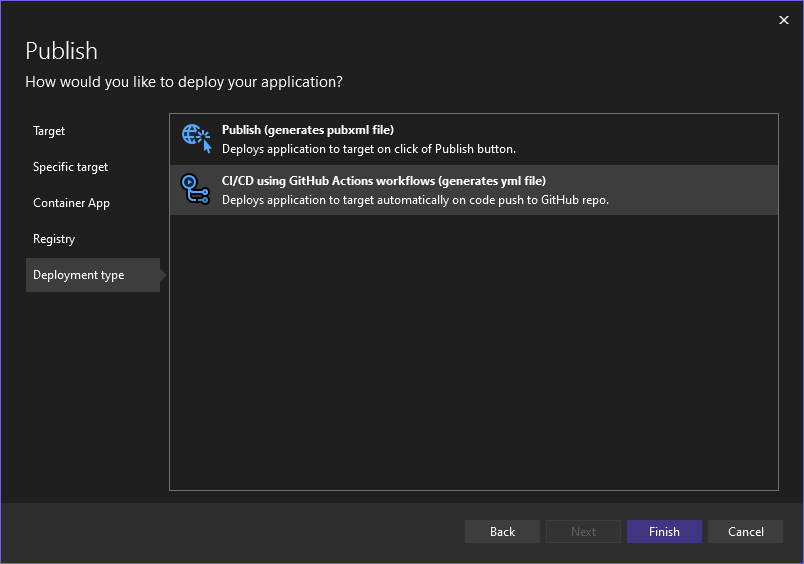804x564 pixels.
Task: Click the Publish dialog heading
Action: [x=61, y=51]
